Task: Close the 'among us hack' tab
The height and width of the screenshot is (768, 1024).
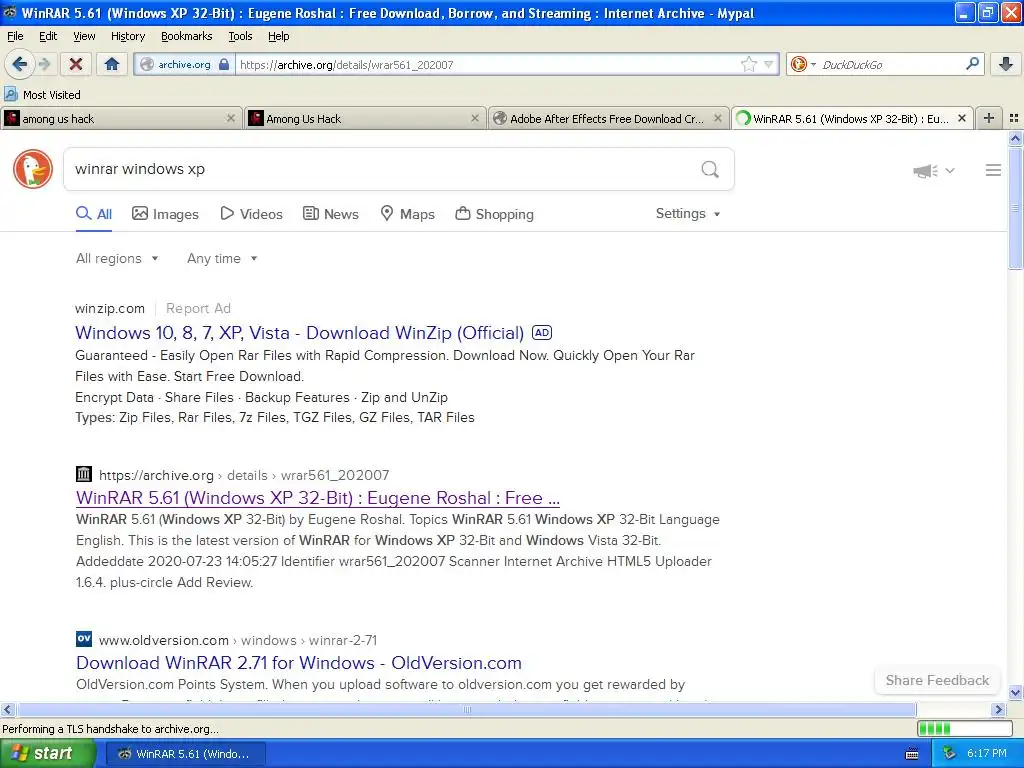Action: 231,118
